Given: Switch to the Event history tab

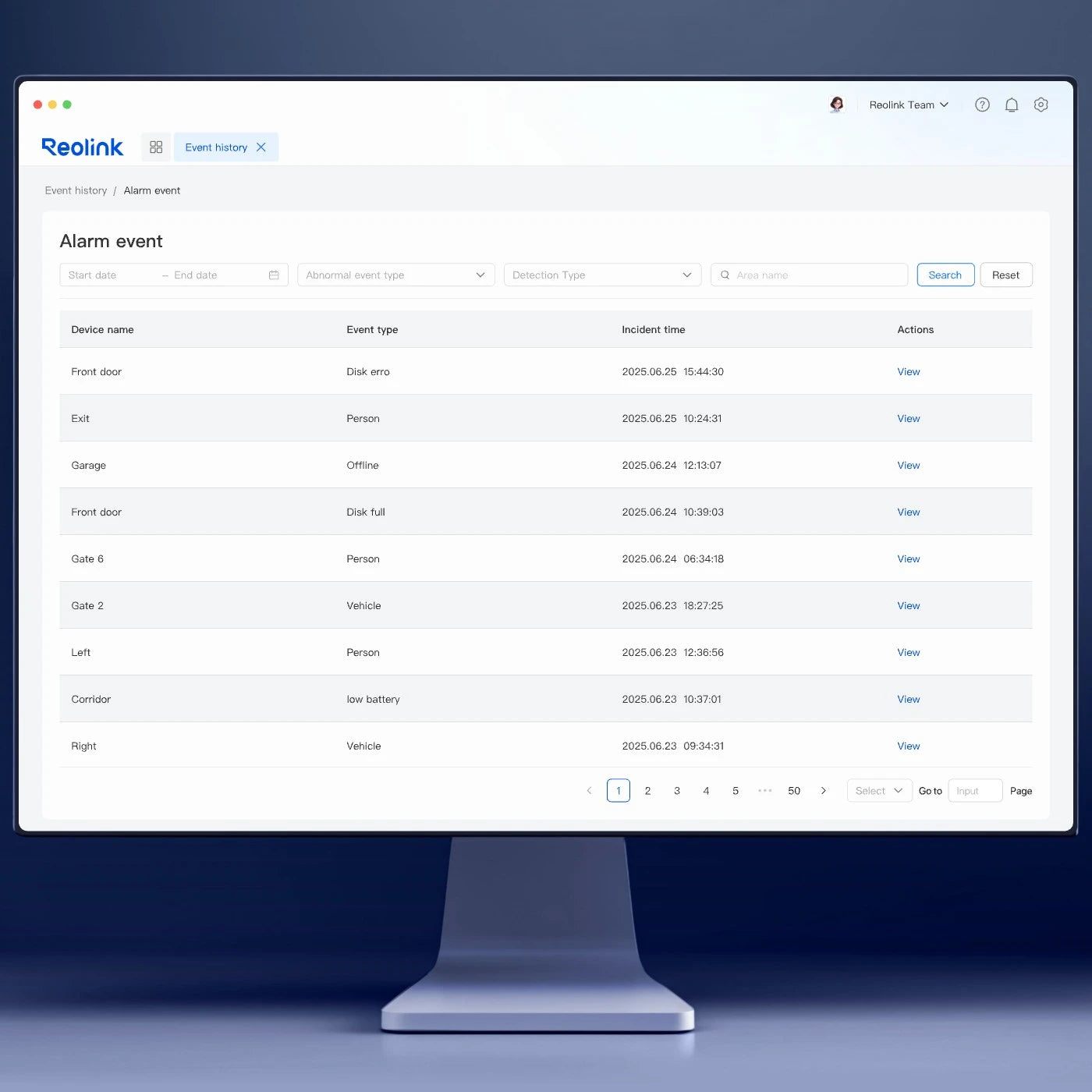Looking at the screenshot, I should [216, 147].
